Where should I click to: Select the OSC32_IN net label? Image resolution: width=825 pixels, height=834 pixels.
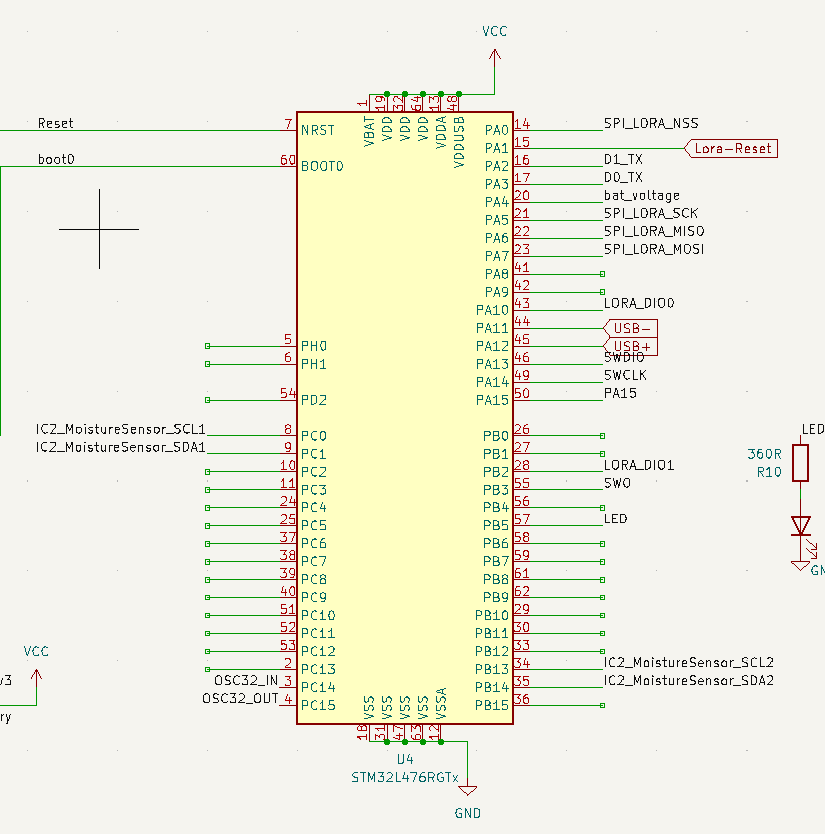tap(246, 681)
